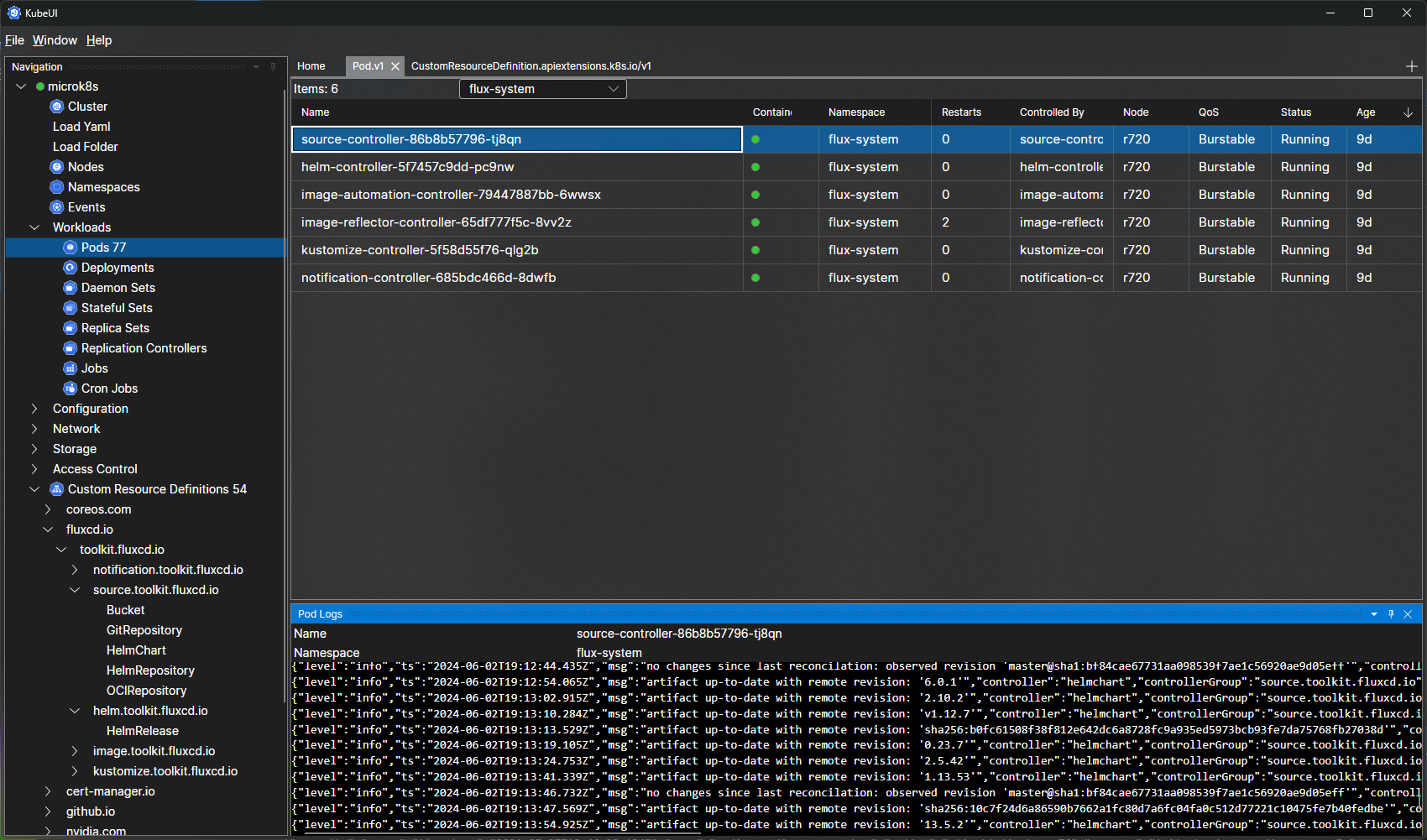Click restarts value 2 for image-reflector-controller
1427x840 pixels.
(x=945, y=222)
